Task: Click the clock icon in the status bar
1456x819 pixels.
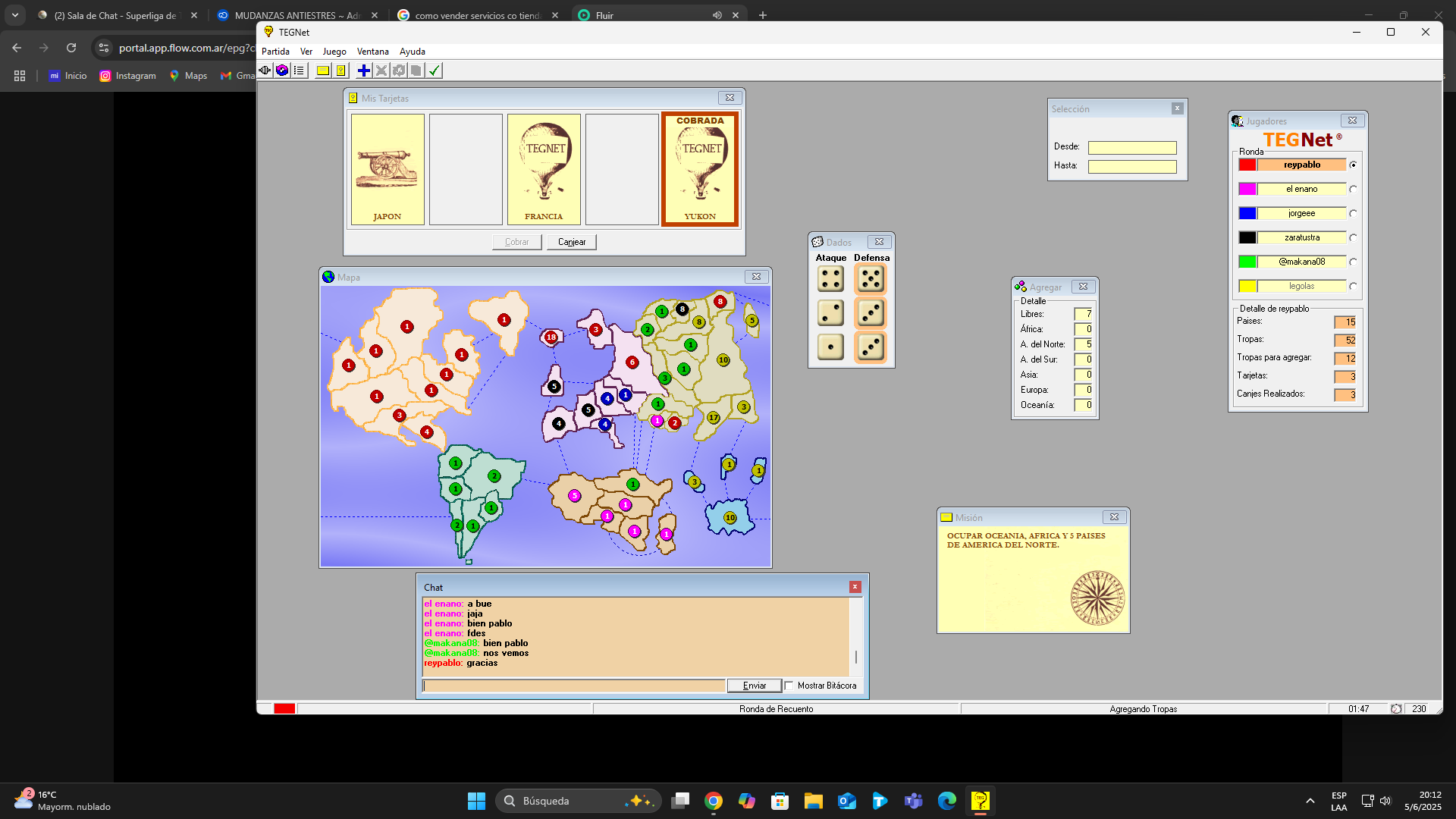Action: (x=1396, y=709)
